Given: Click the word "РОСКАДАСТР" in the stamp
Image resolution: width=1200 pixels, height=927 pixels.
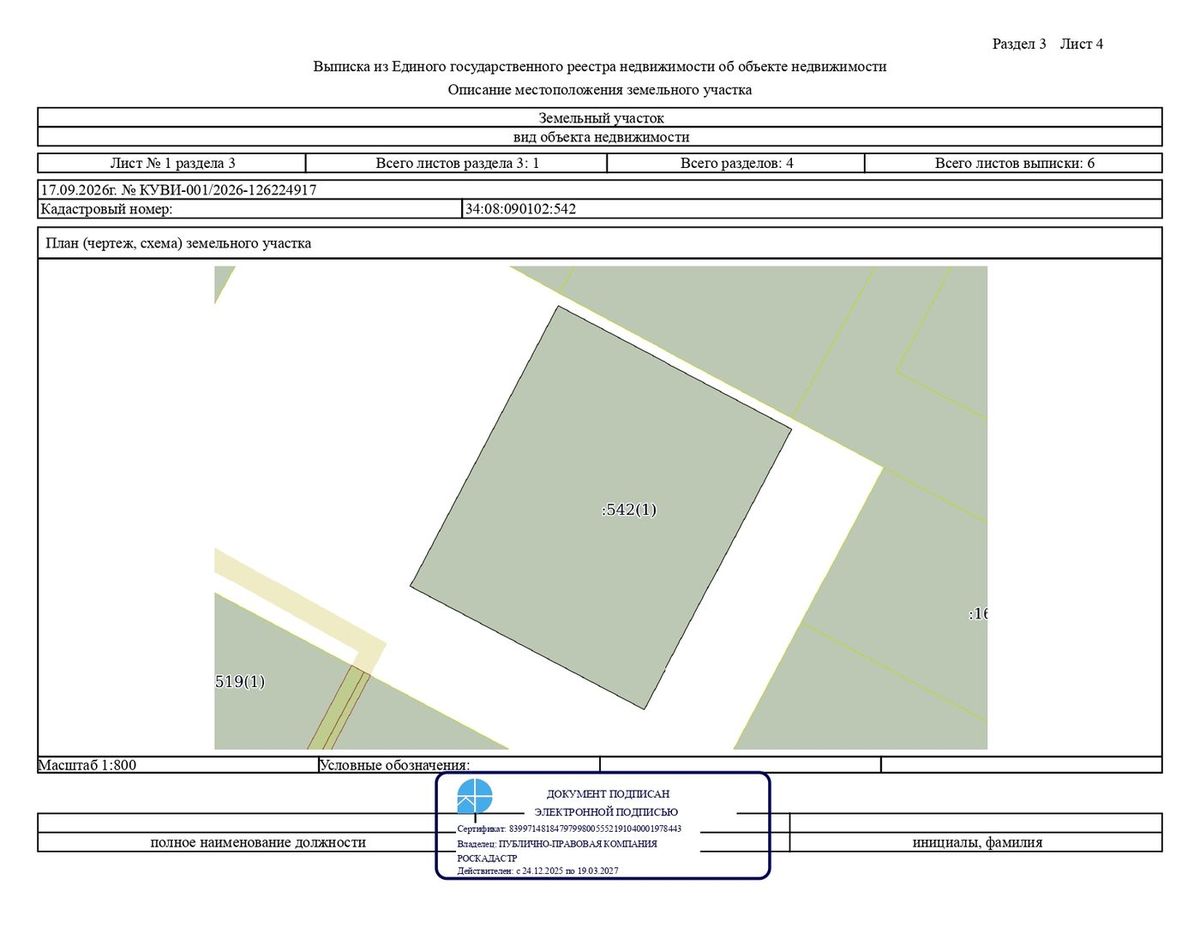Looking at the screenshot, I should pos(487,858).
